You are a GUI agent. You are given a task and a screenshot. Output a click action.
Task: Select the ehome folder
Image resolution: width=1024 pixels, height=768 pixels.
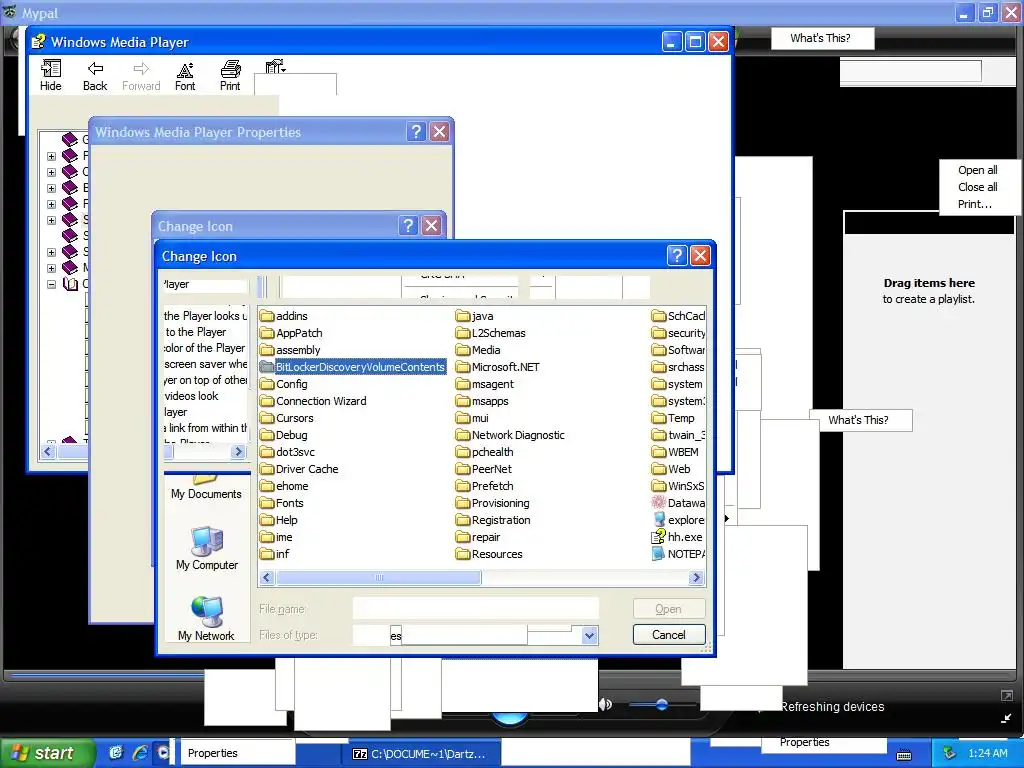pos(284,486)
